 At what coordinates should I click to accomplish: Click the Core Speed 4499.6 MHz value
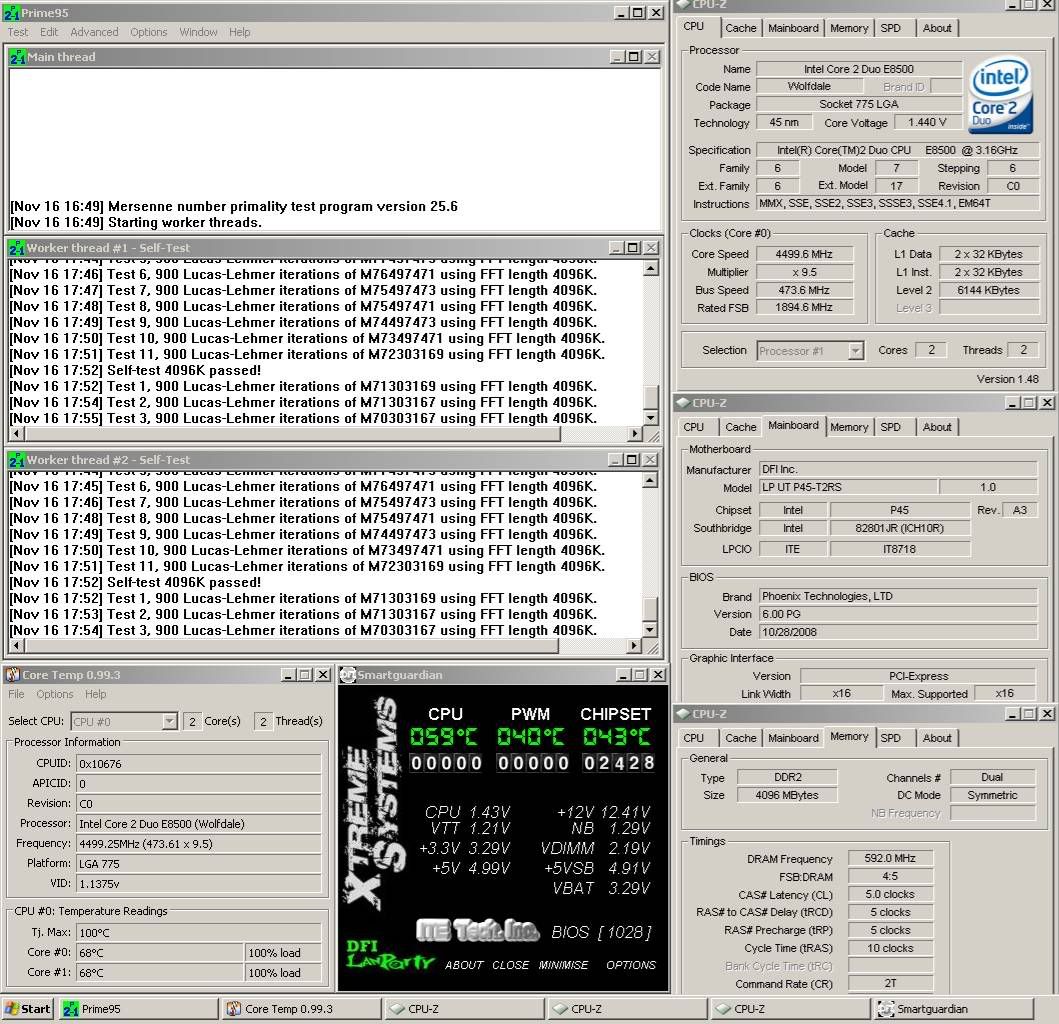(804, 254)
